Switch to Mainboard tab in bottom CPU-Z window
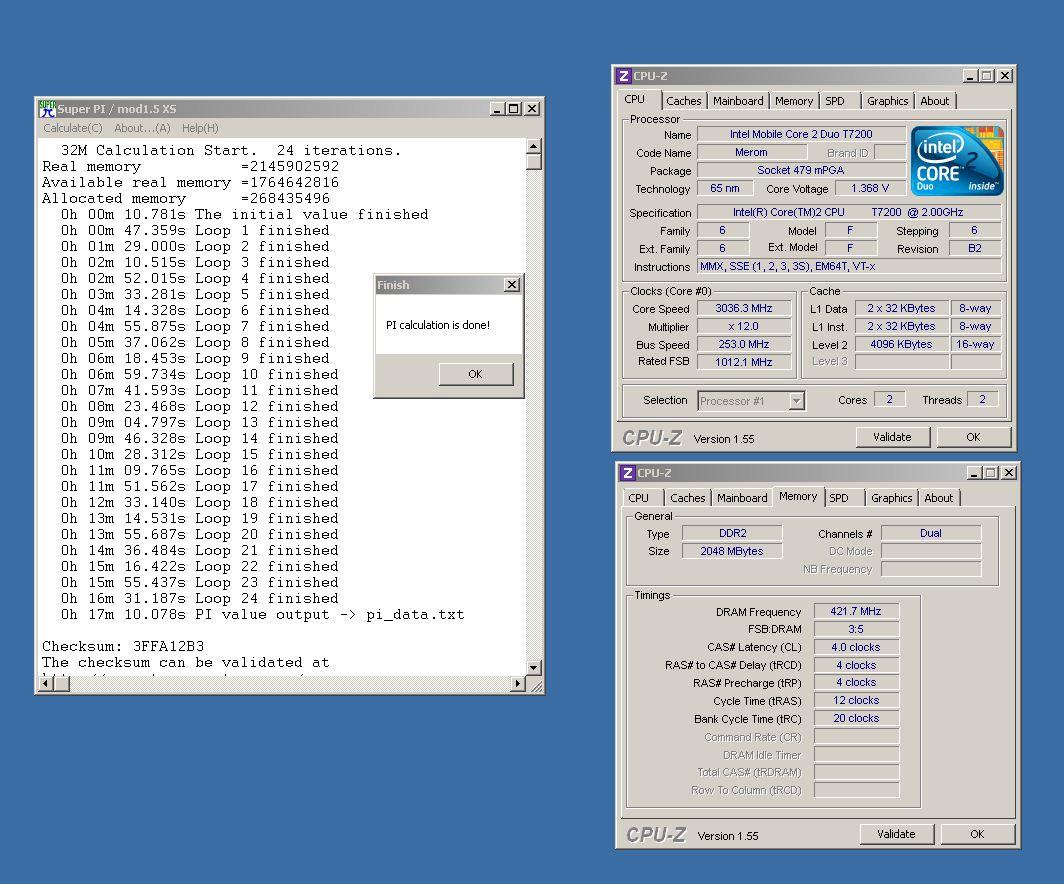1064x884 pixels. 742,498
